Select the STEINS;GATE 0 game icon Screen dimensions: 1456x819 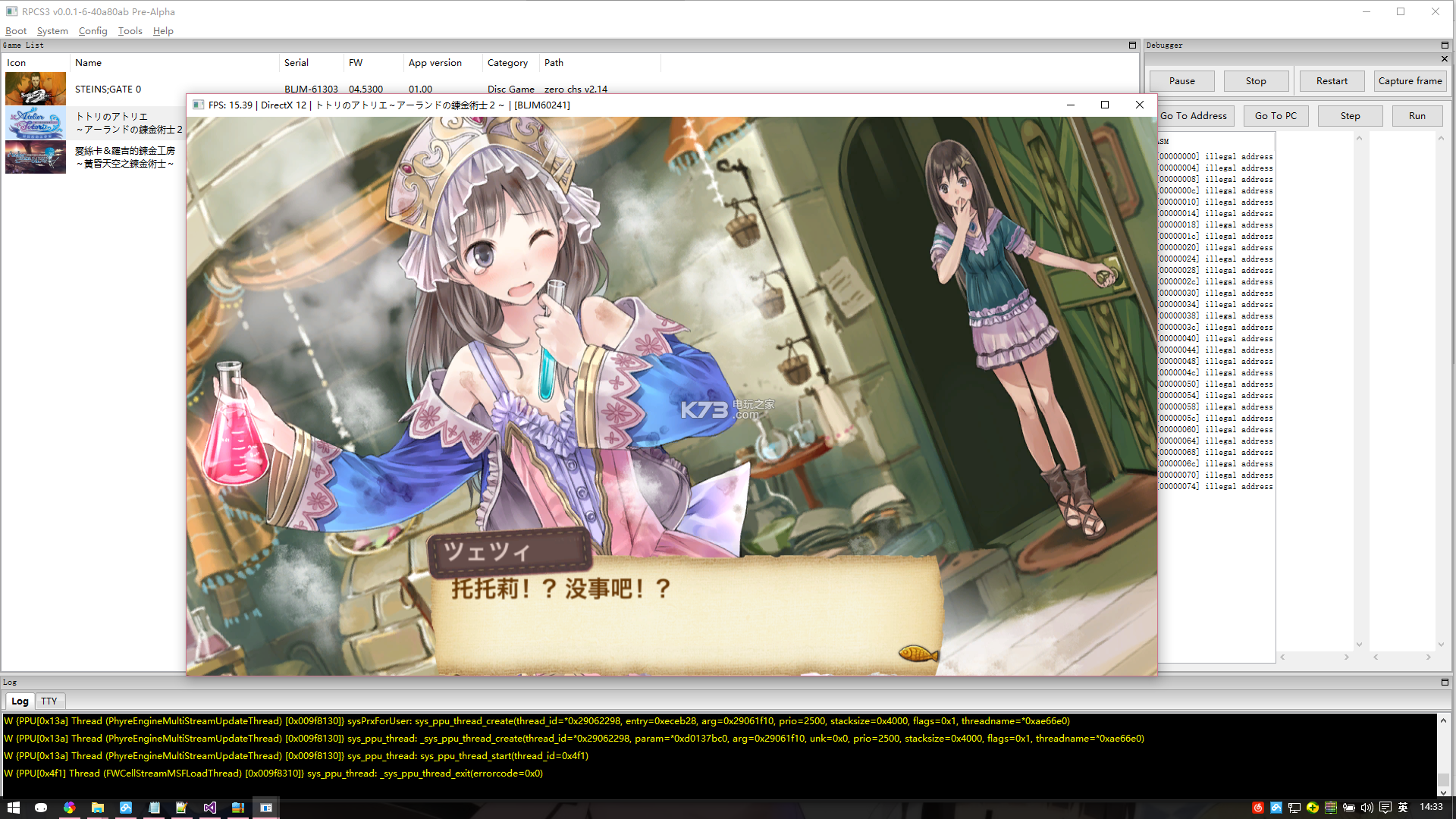click(x=36, y=89)
